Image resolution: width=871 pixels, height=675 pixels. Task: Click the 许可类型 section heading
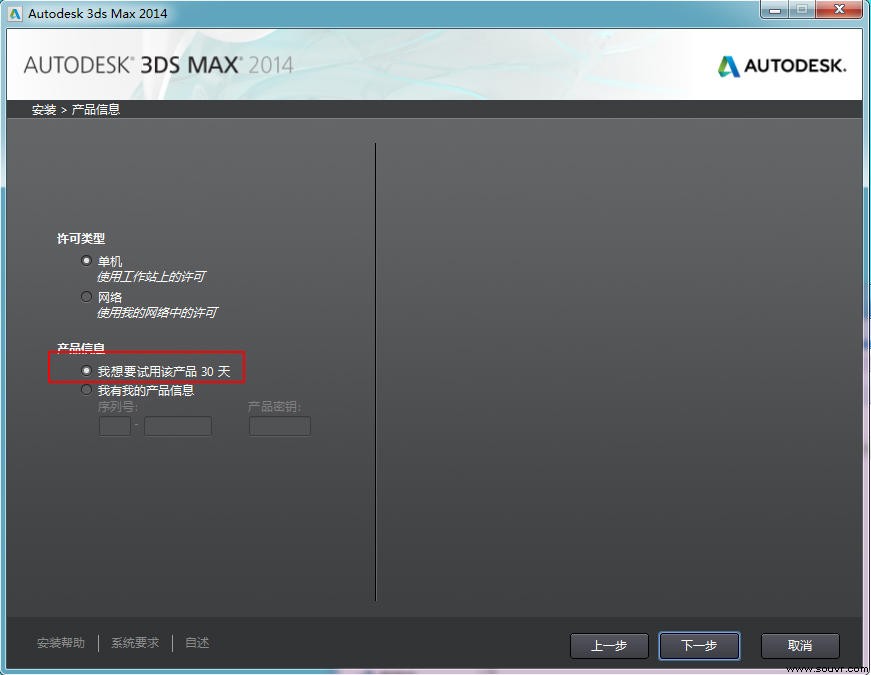point(81,238)
